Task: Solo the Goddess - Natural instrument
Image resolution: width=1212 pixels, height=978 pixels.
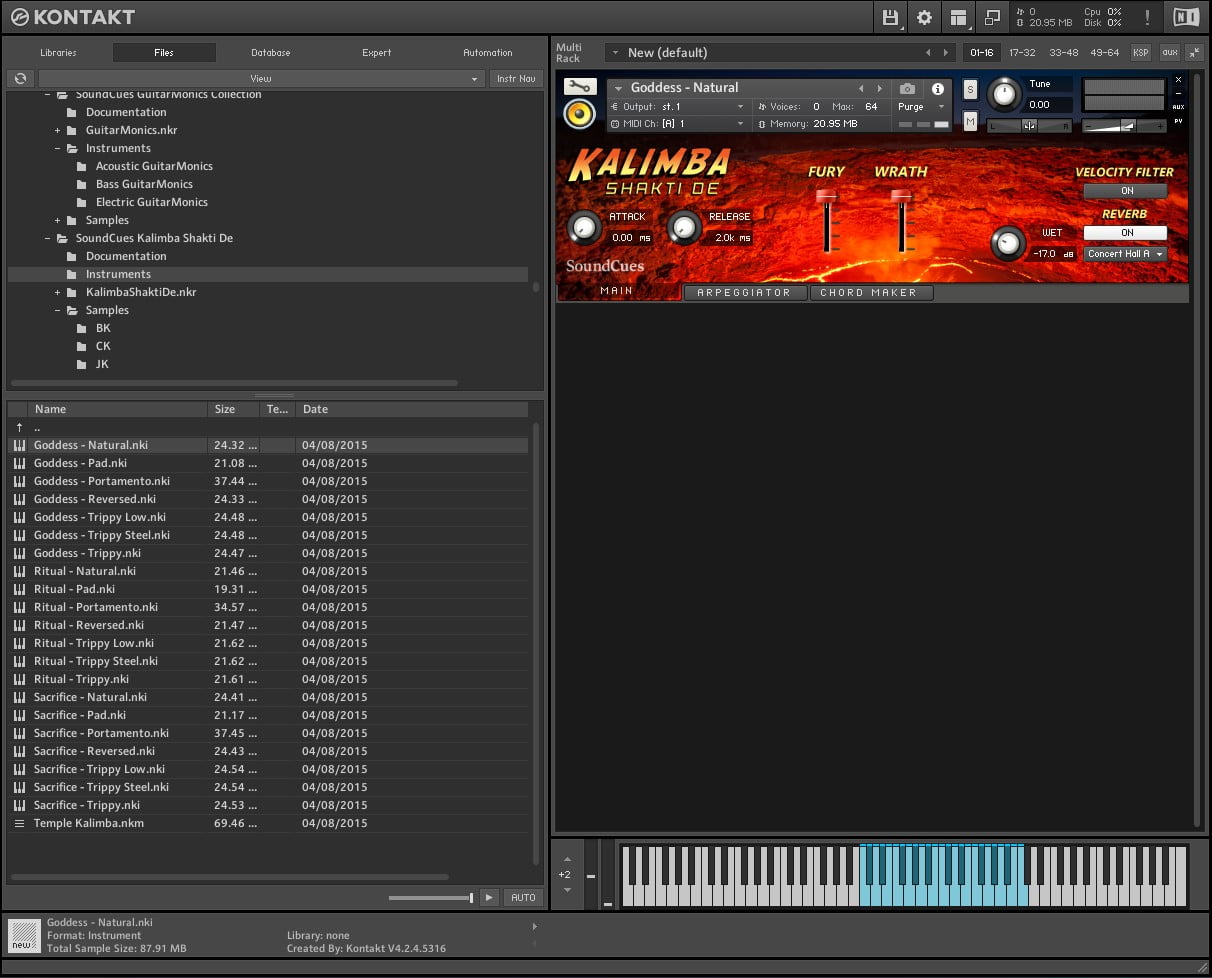Action: (970, 90)
